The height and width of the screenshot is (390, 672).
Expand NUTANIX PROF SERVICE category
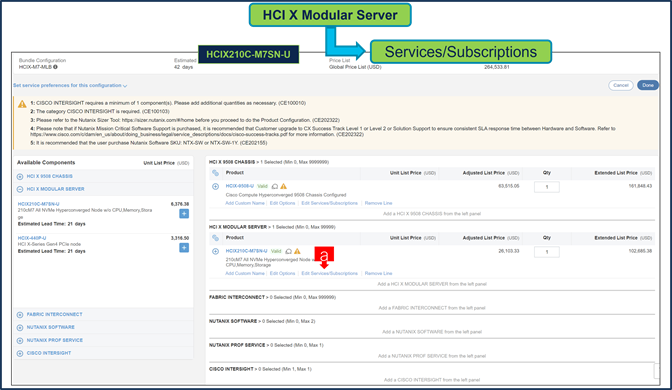20,341
